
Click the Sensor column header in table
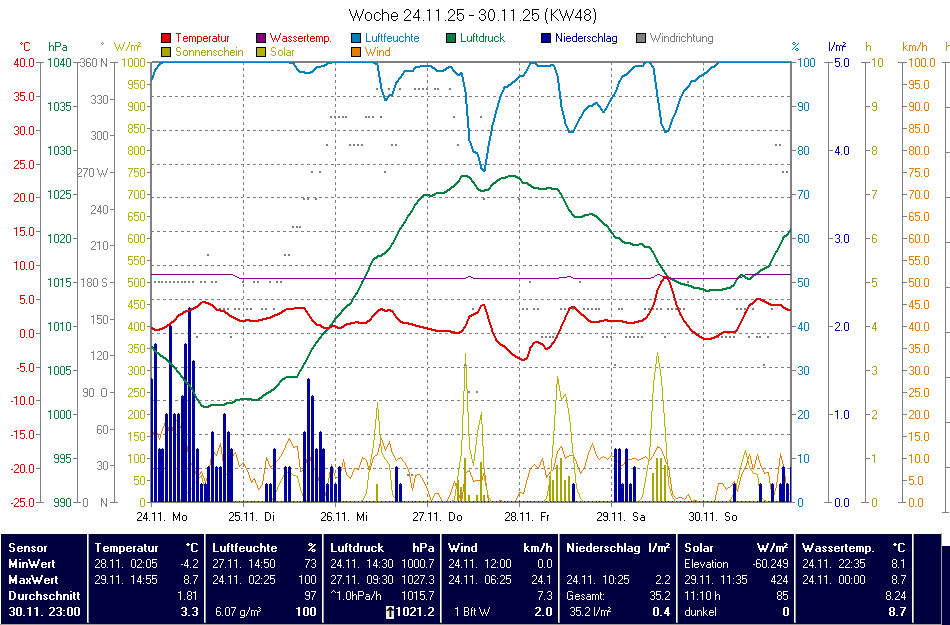[29, 548]
